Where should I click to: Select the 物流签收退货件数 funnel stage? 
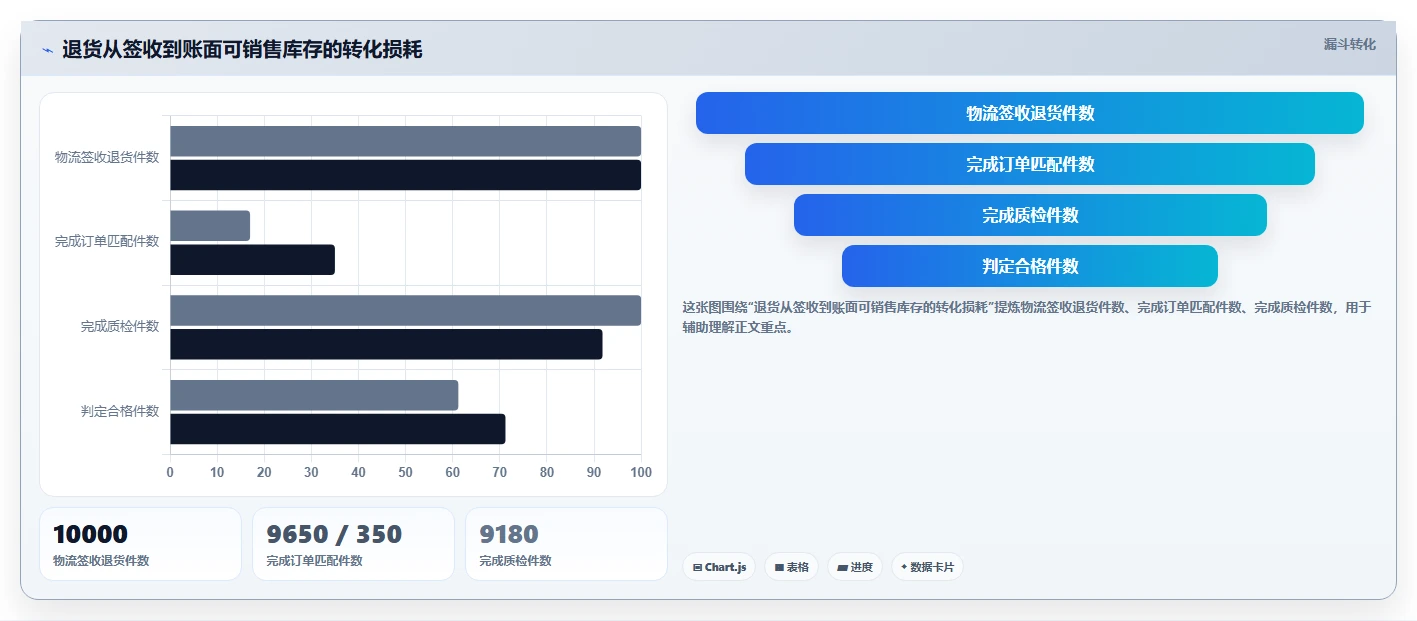coord(1030,113)
